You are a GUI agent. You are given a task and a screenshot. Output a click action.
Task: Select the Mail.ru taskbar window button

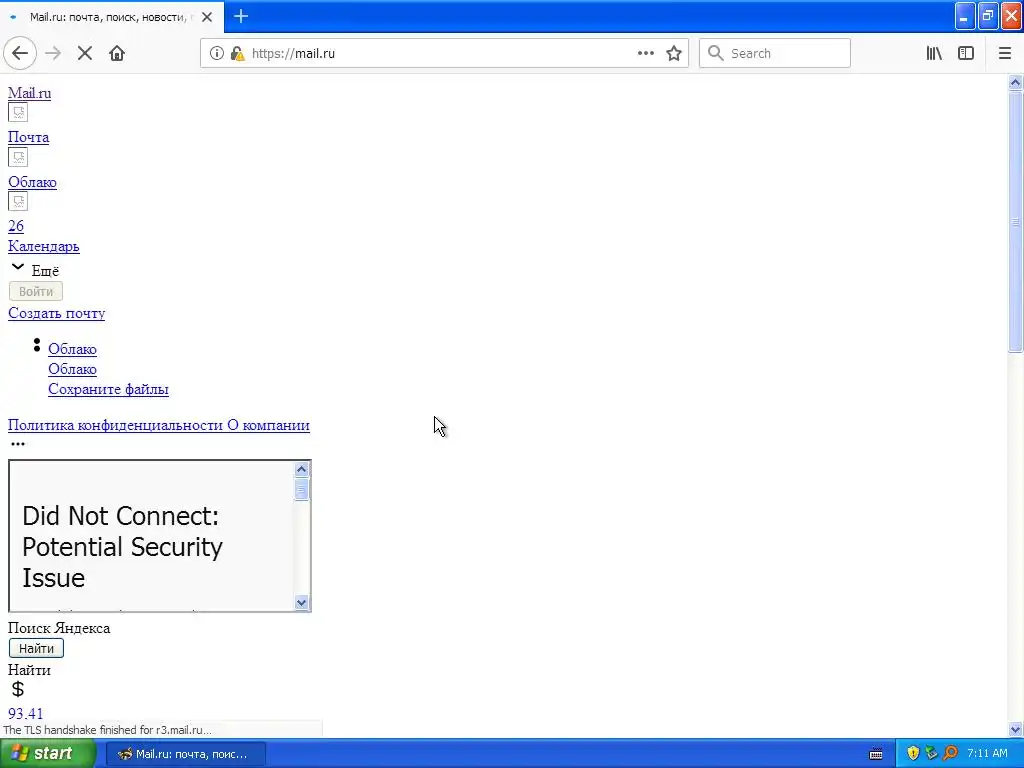click(x=185, y=754)
